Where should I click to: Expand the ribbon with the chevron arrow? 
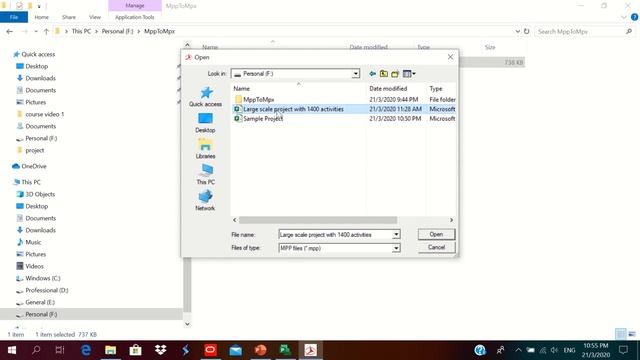pyautogui.click(x=623, y=17)
